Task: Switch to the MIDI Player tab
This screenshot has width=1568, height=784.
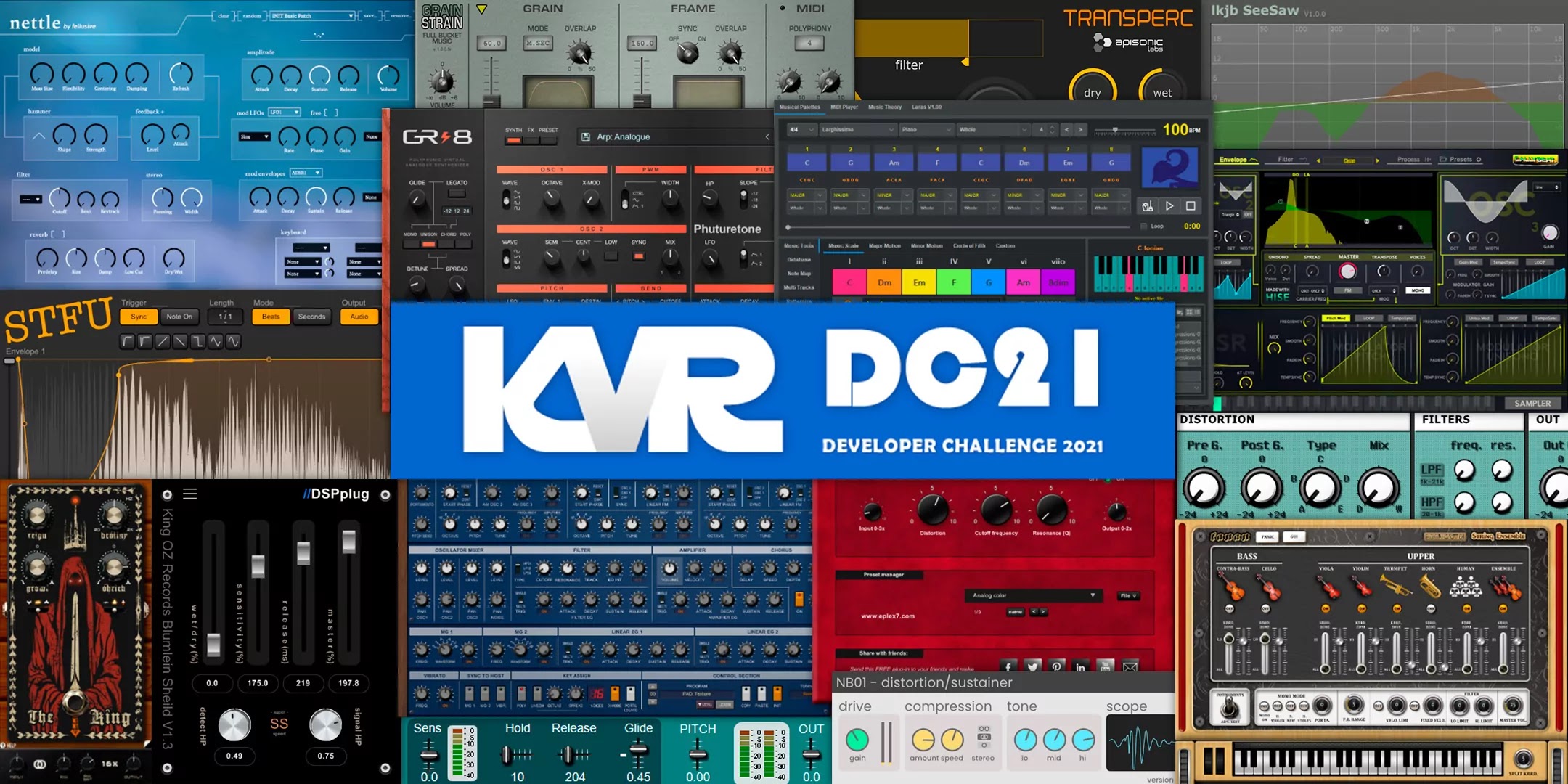Action: coord(844,107)
